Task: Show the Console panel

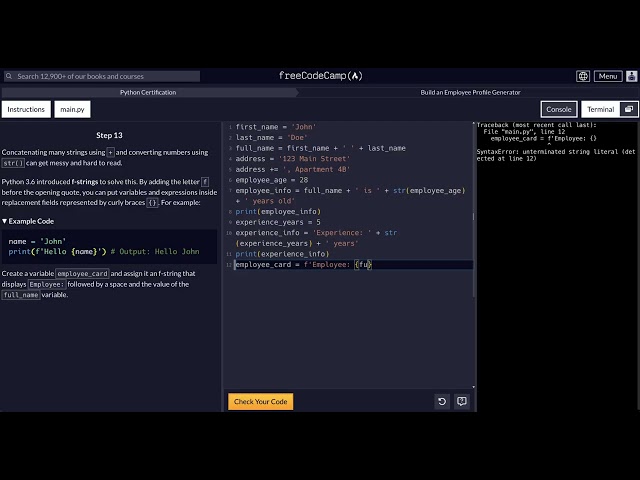Action: coord(559,109)
